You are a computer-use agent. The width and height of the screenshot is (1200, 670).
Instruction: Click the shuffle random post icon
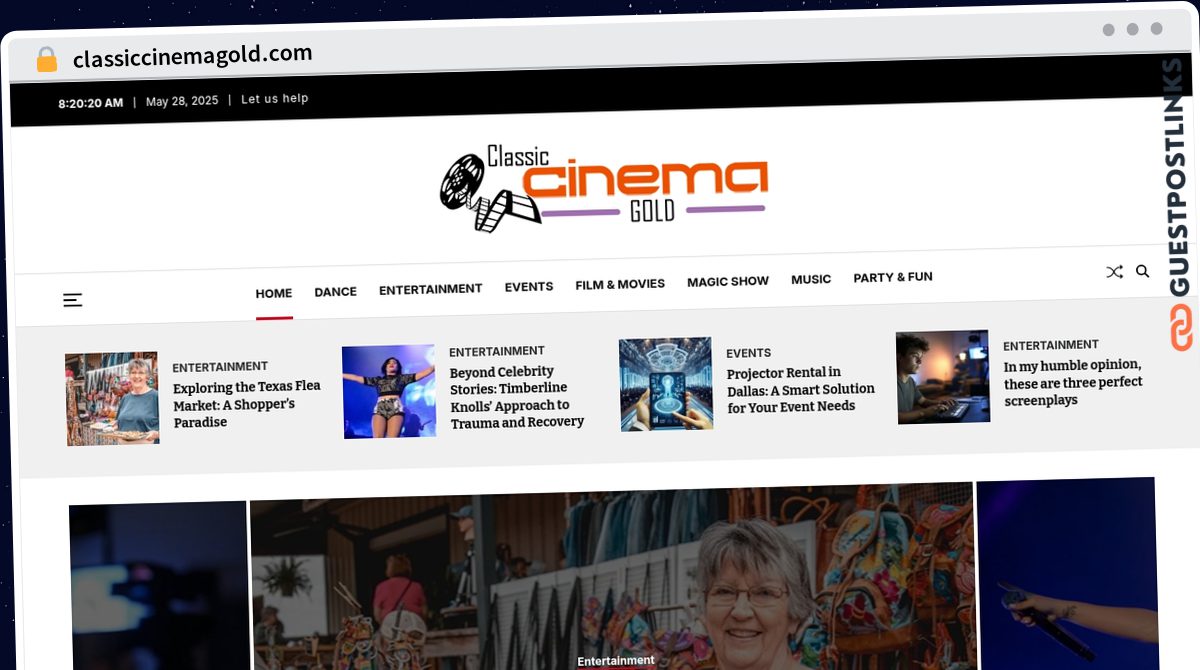[1114, 272]
